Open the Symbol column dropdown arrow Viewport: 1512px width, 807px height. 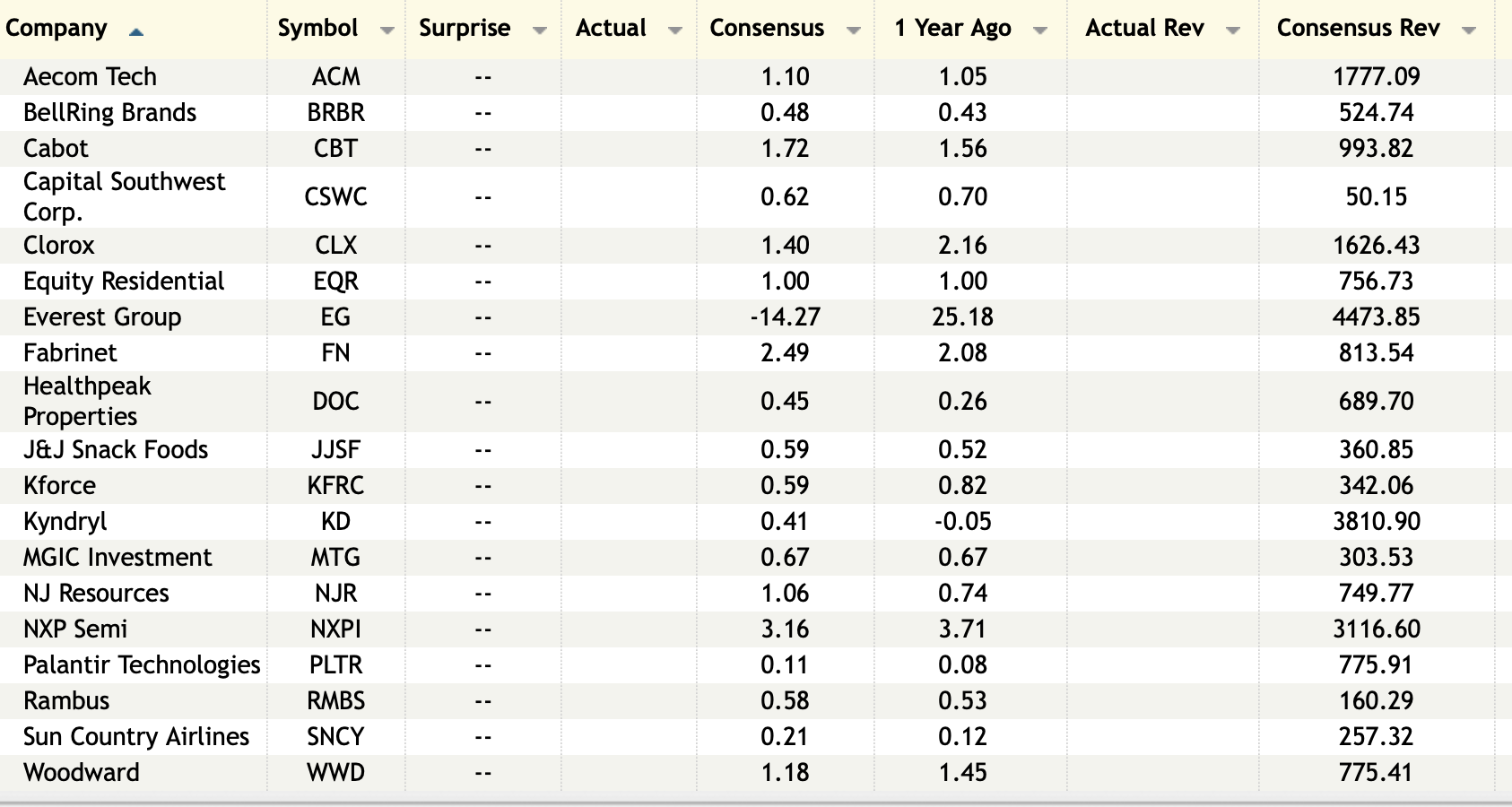click(387, 30)
